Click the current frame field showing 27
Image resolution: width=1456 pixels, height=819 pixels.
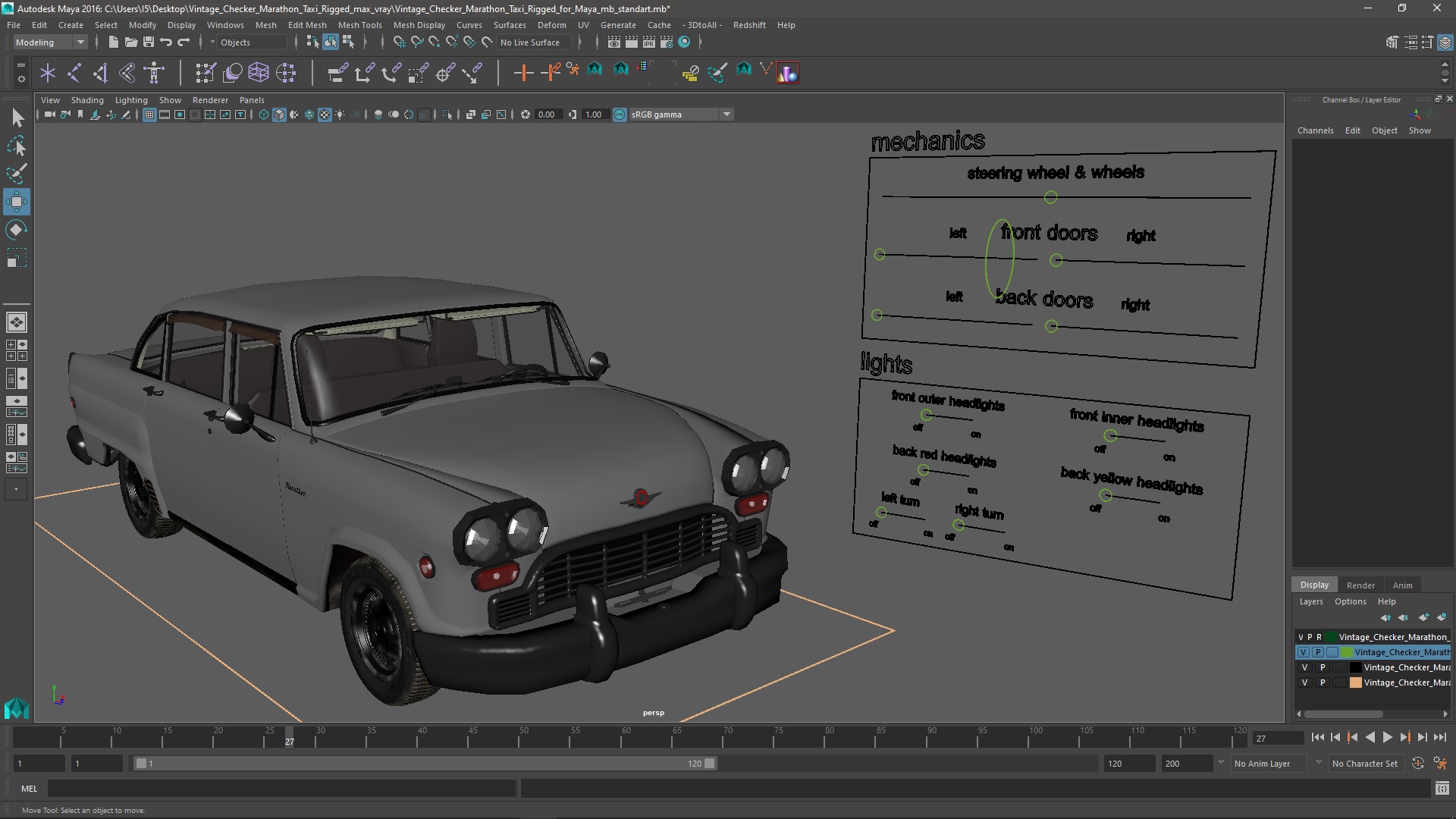(x=1277, y=738)
